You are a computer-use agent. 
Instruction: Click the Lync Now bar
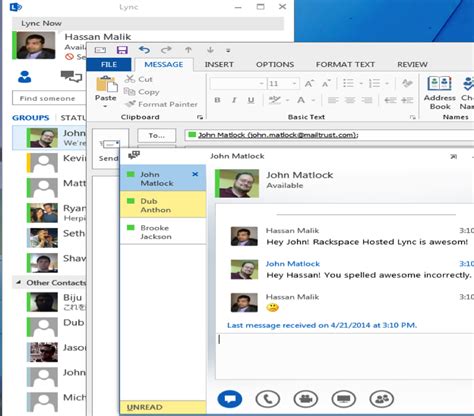[148, 23]
